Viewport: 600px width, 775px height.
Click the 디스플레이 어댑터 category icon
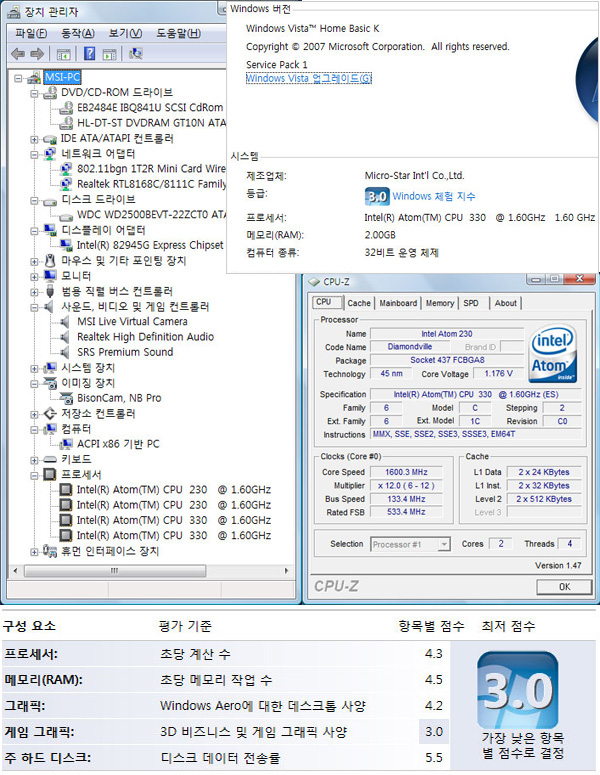50,230
